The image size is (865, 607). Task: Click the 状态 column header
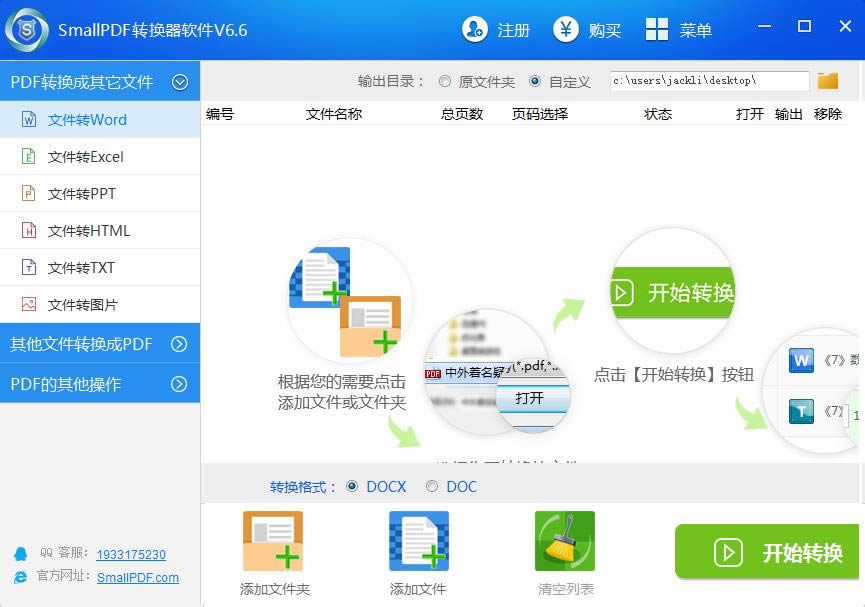[658, 114]
